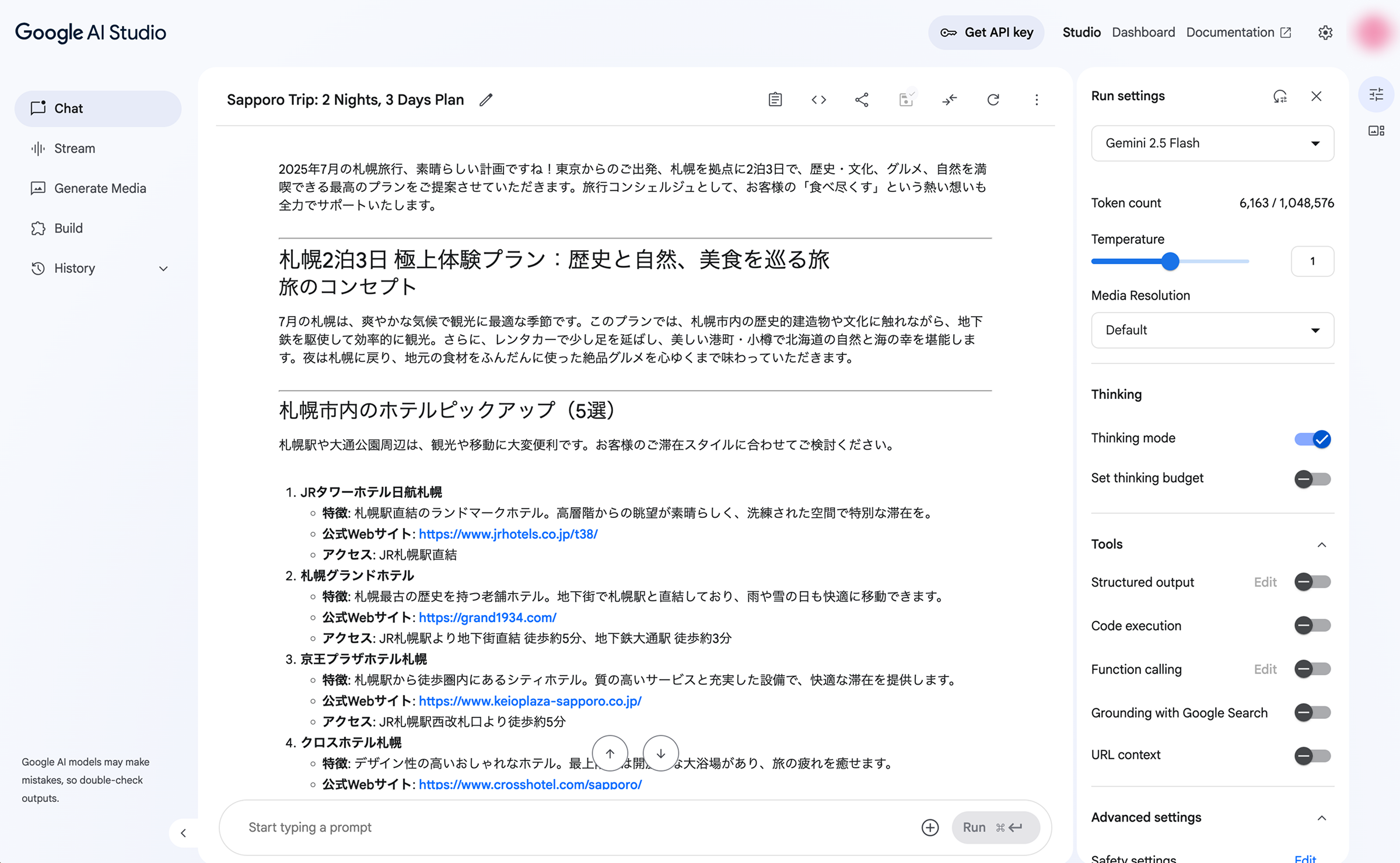Insert media with the plus icon
1400x863 pixels.
(x=930, y=827)
